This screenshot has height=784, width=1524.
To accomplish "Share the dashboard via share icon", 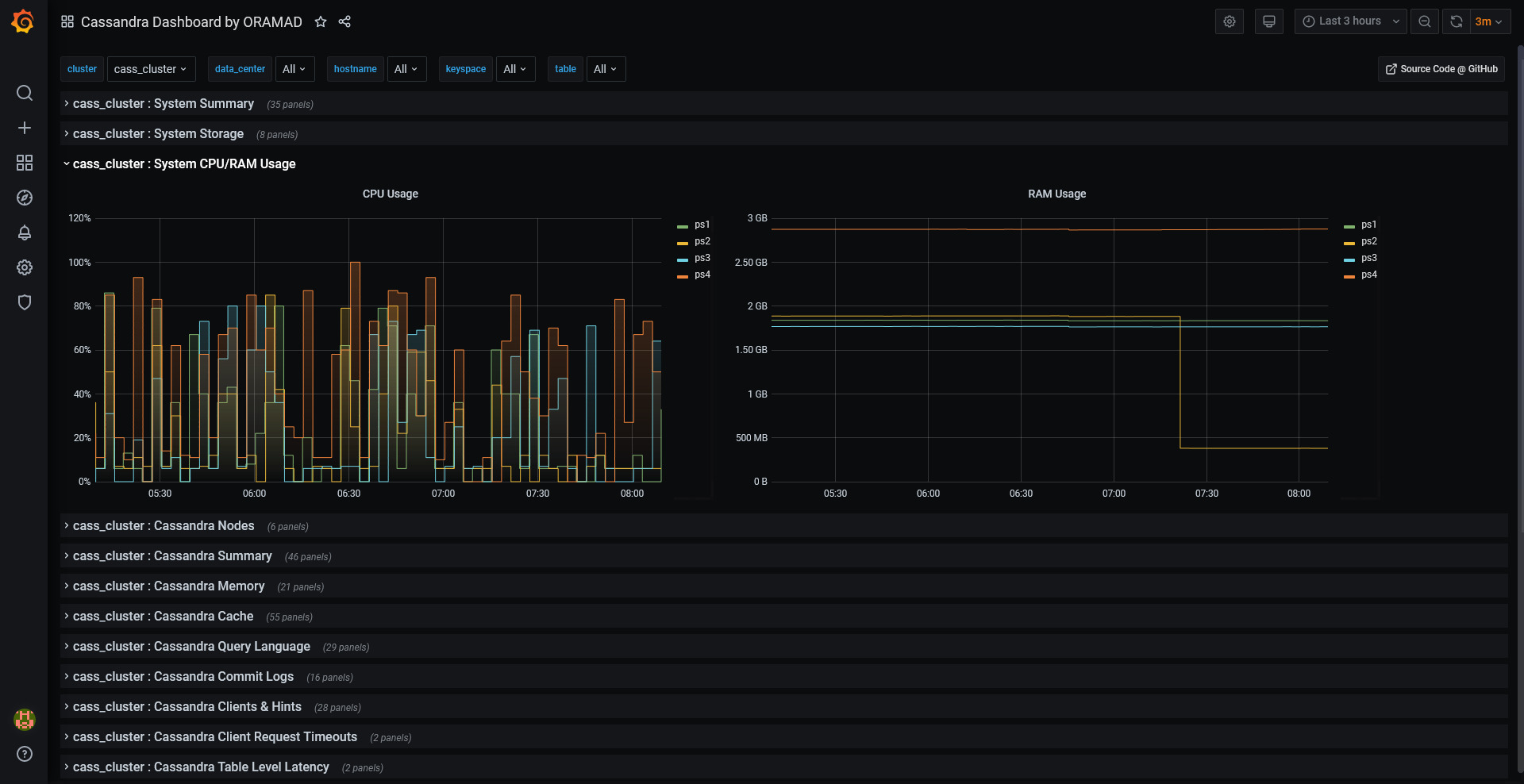I will pos(344,21).
